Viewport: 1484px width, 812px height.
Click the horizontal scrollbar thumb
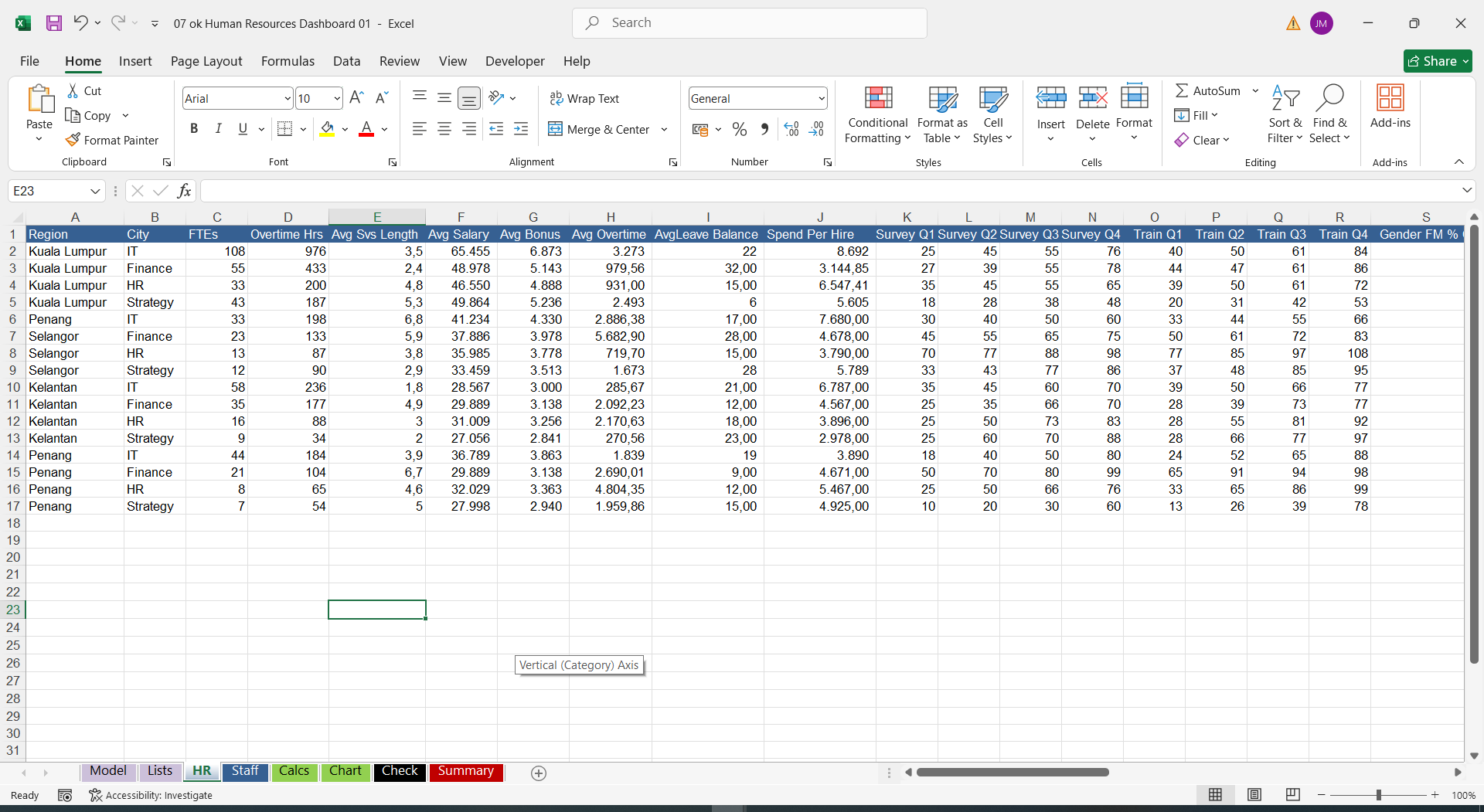point(1013,773)
